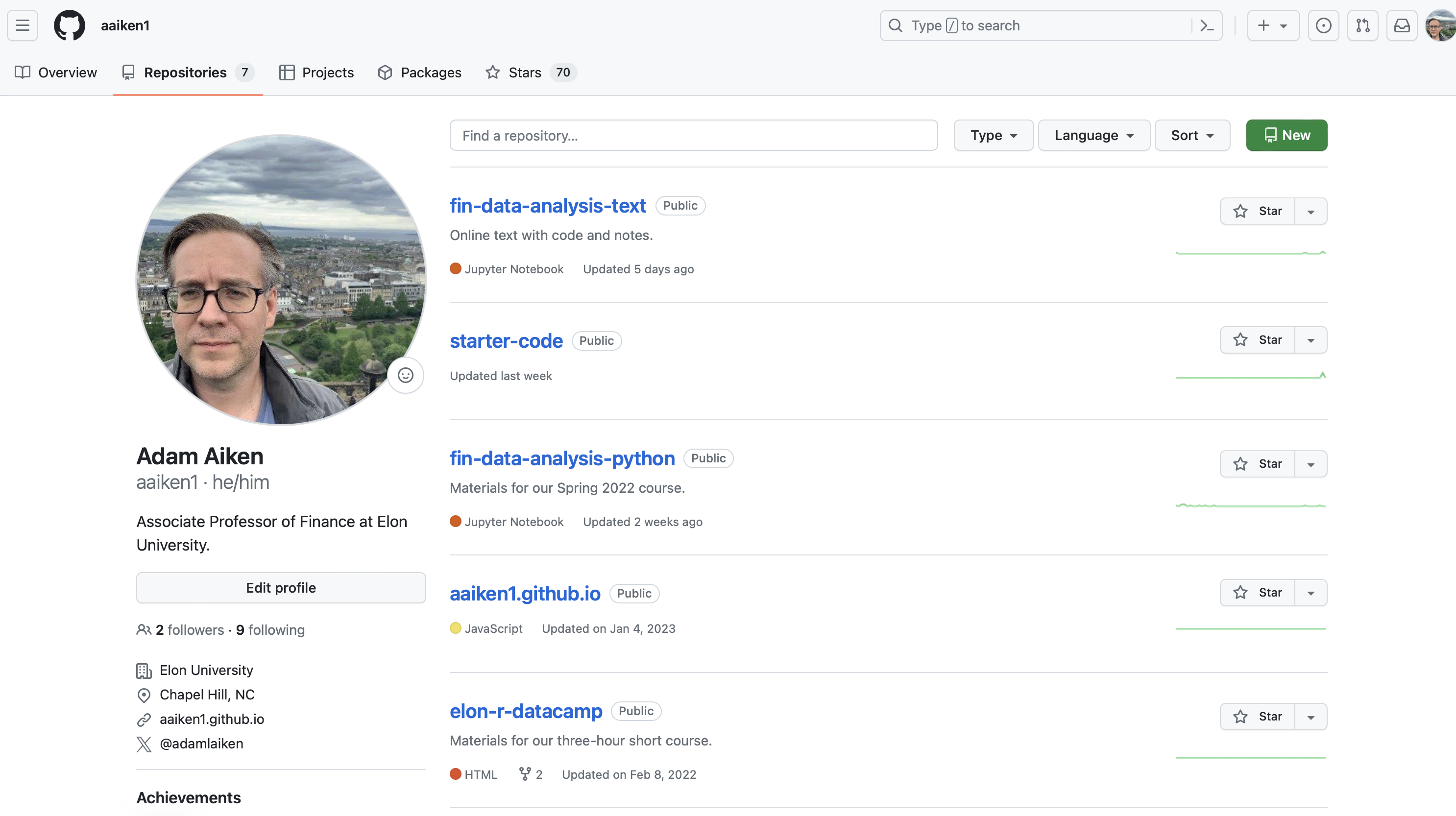This screenshot has height=816, width=1456.
Task: Click the Type / to search box
Action: click(x=1051, y=25)
